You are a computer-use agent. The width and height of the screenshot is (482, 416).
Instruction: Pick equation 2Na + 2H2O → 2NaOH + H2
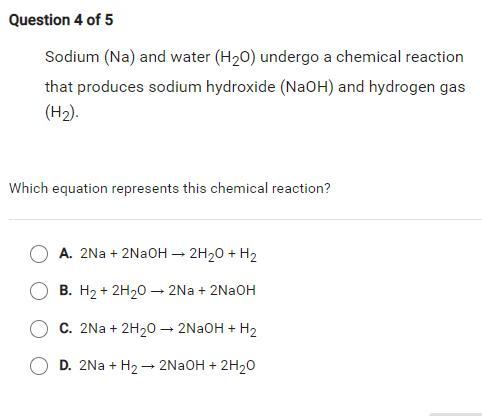coord(168,330)
